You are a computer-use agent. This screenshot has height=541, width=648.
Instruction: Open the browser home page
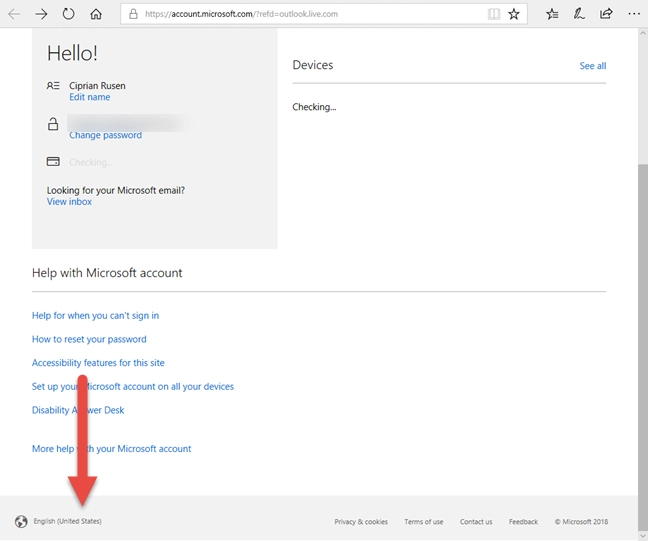tap(96, 14)
